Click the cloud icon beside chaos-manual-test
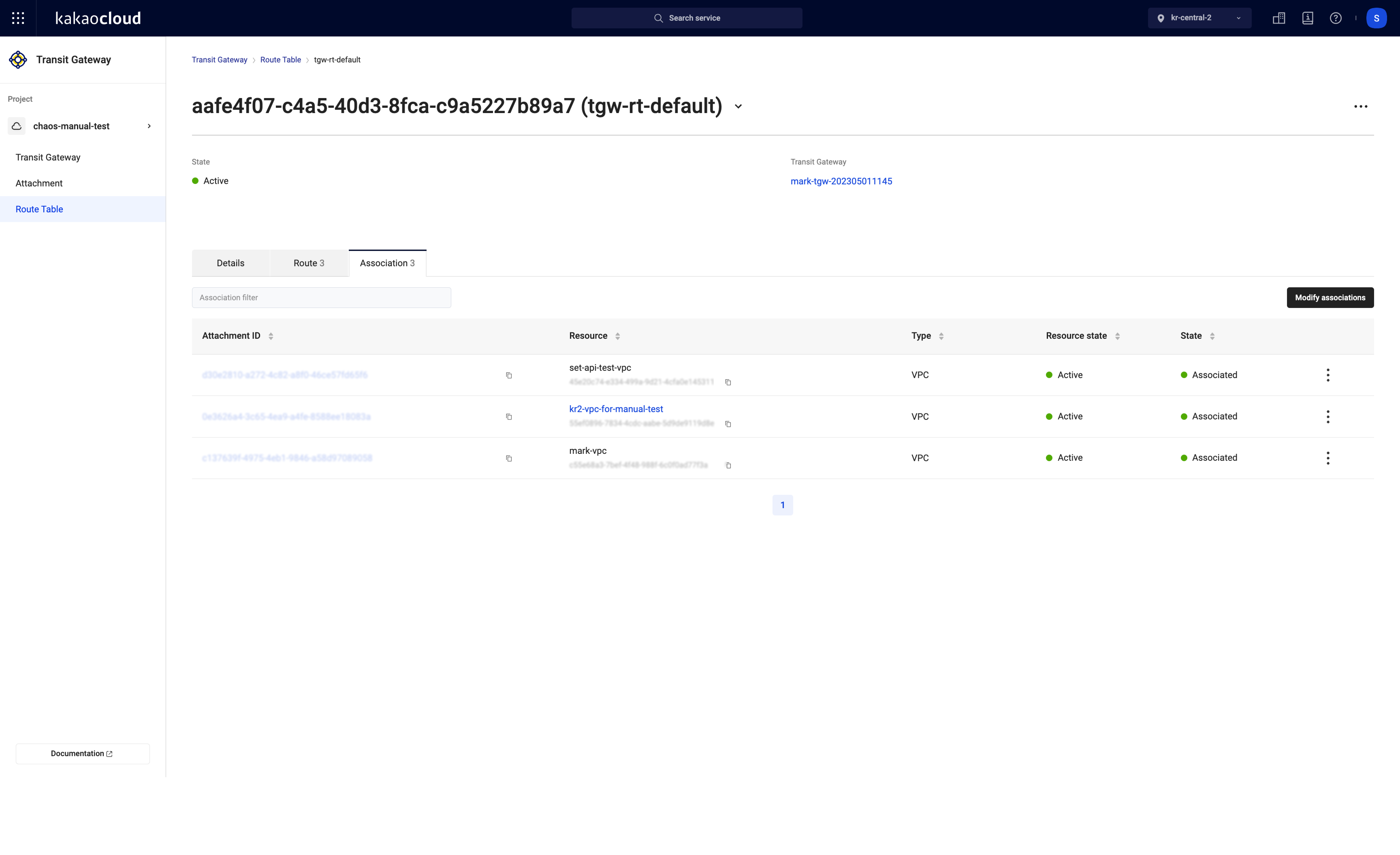The image size is (1400, 855). tap(16, 126)
